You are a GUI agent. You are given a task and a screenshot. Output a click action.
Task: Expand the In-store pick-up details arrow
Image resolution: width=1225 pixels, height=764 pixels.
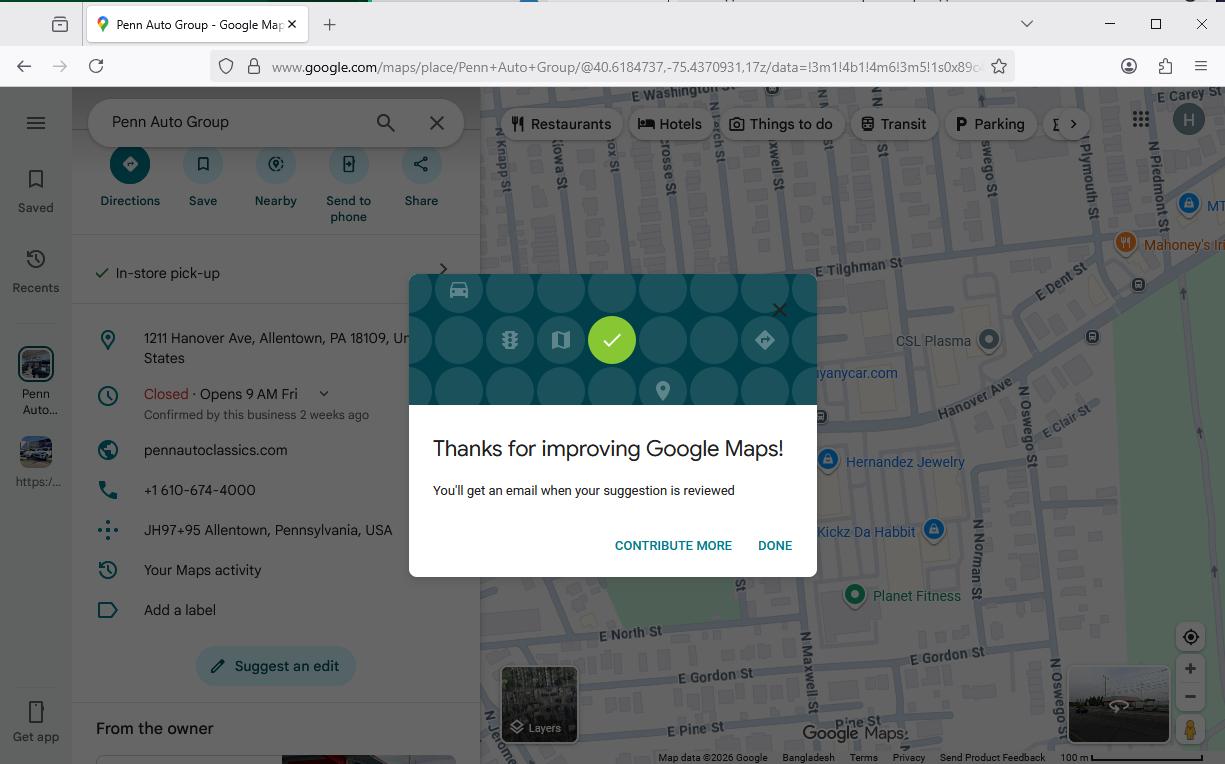tap(443, 270)
